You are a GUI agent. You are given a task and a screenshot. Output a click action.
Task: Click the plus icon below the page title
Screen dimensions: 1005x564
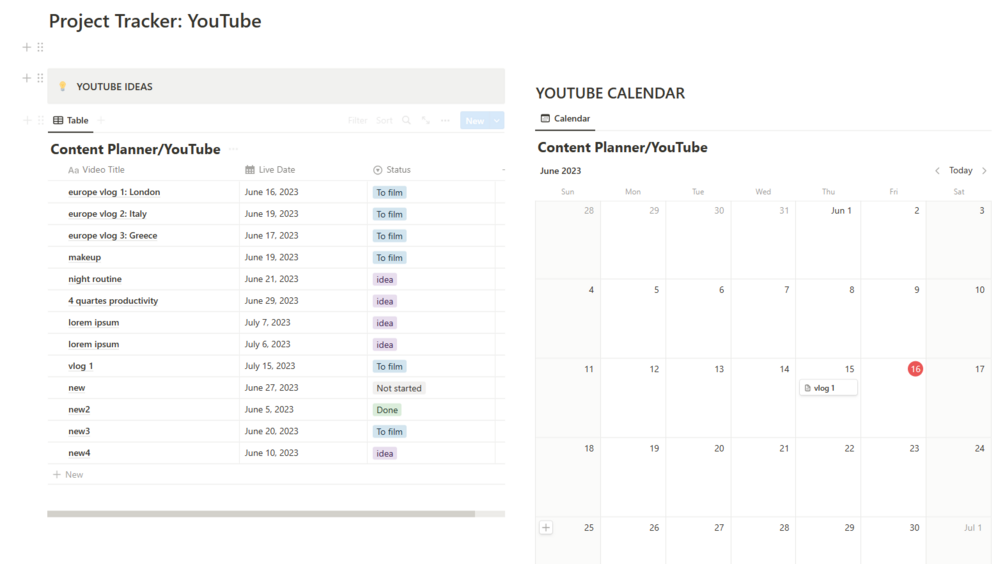point(26,47)
